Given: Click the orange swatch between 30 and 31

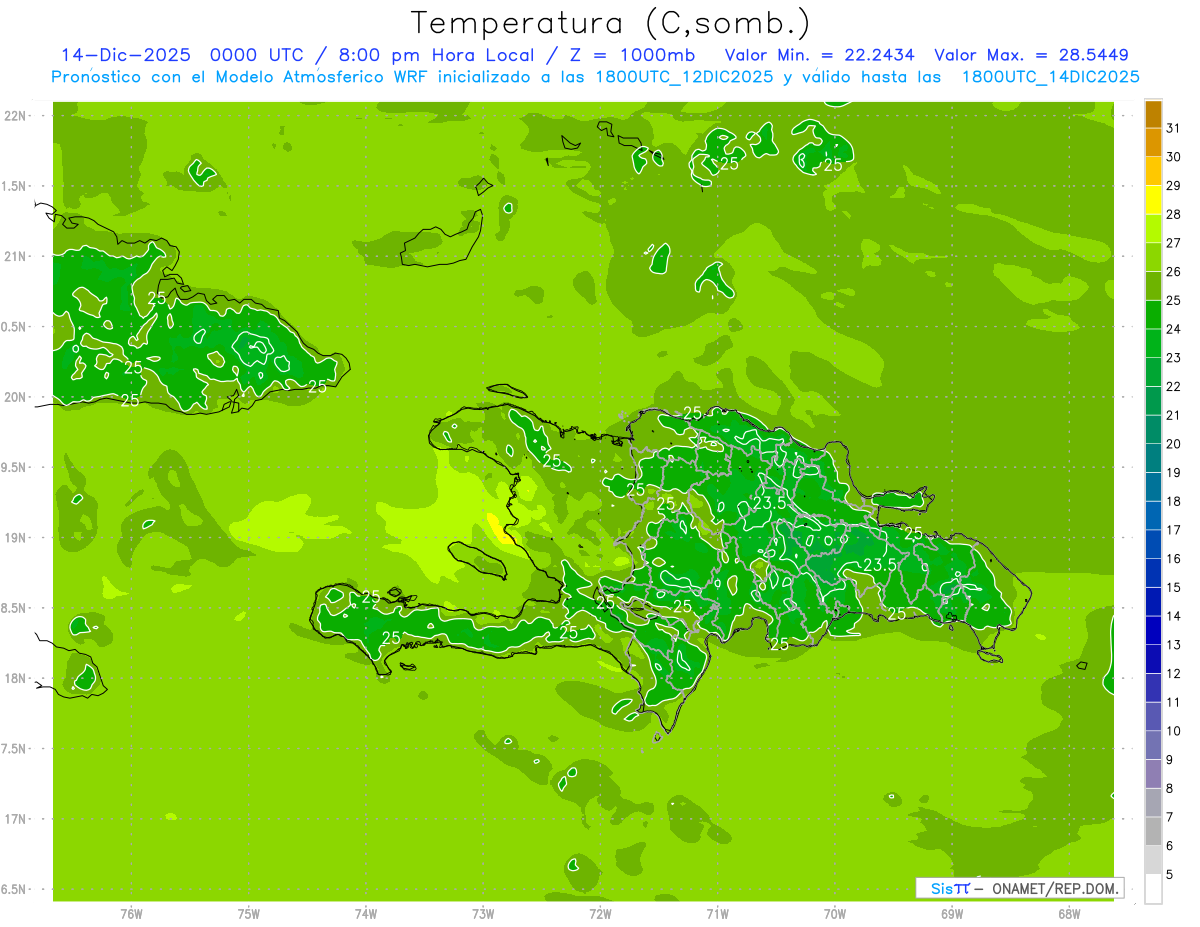Looking at the screenshot, I should (x=1153, y=143).
